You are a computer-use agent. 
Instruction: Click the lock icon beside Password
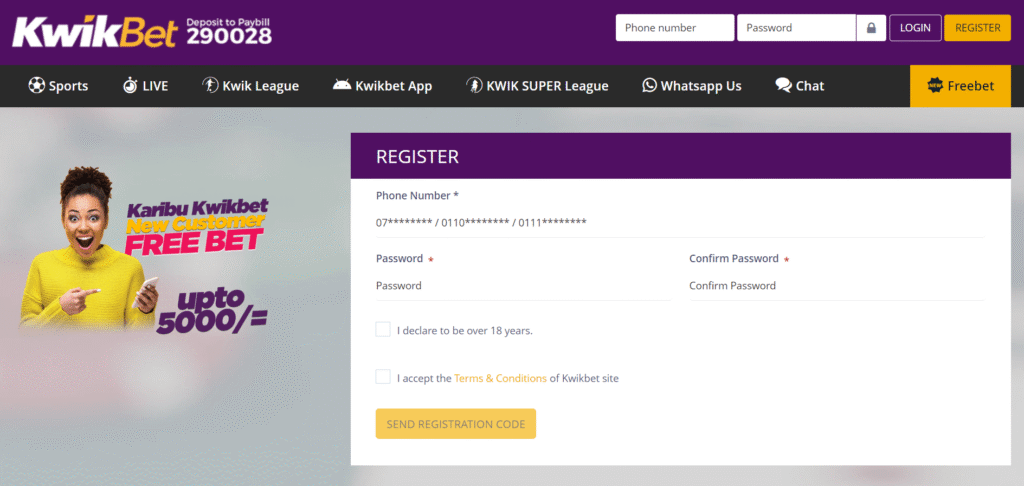click(x=871, y=28)
